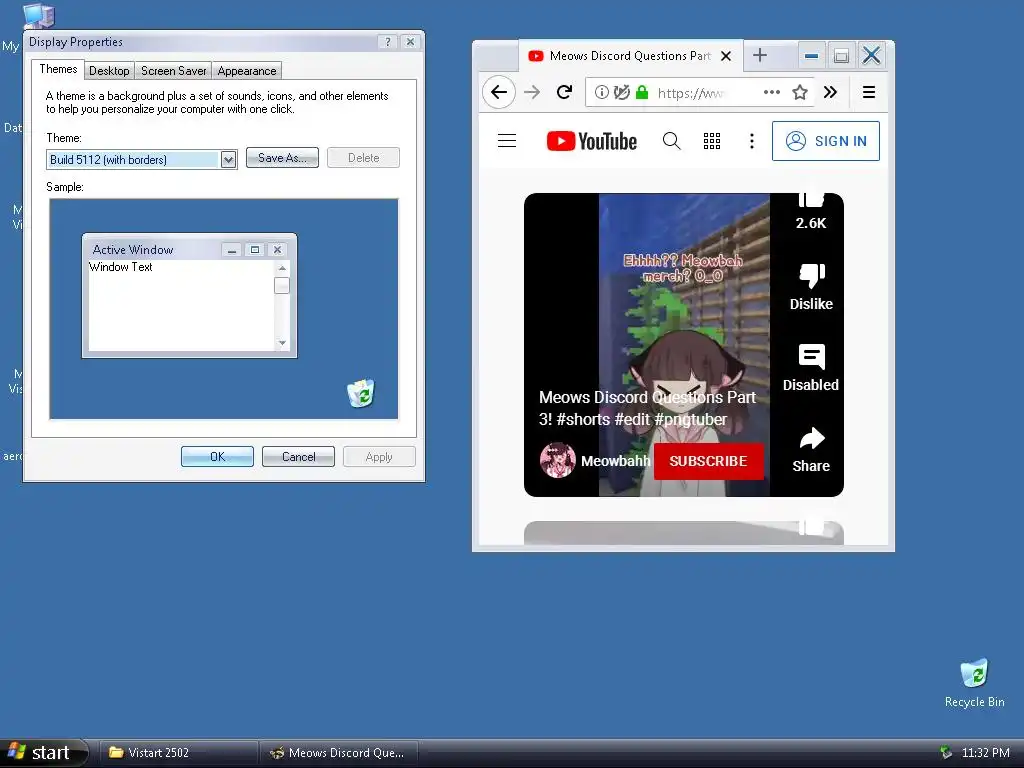1024x768 pixels.
Task: Expand the browser toolbar overflow chevrons
Action: (830, 92)
